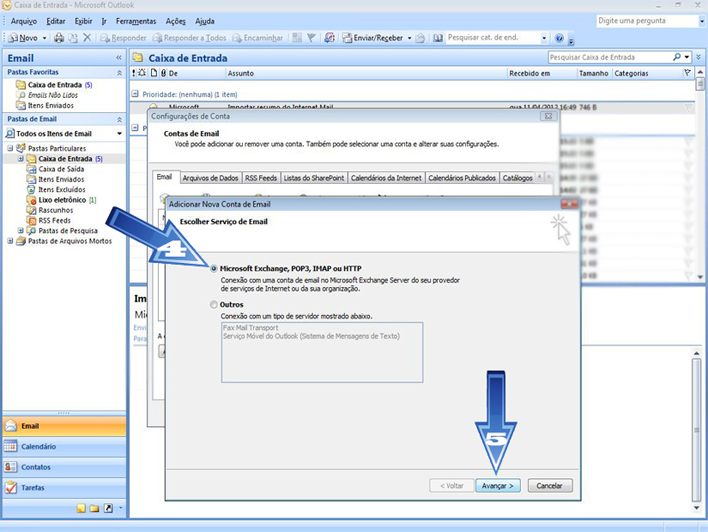Collapse the Pastas Particulares tree node
The image size is (708, 532).
pos(10,148)
